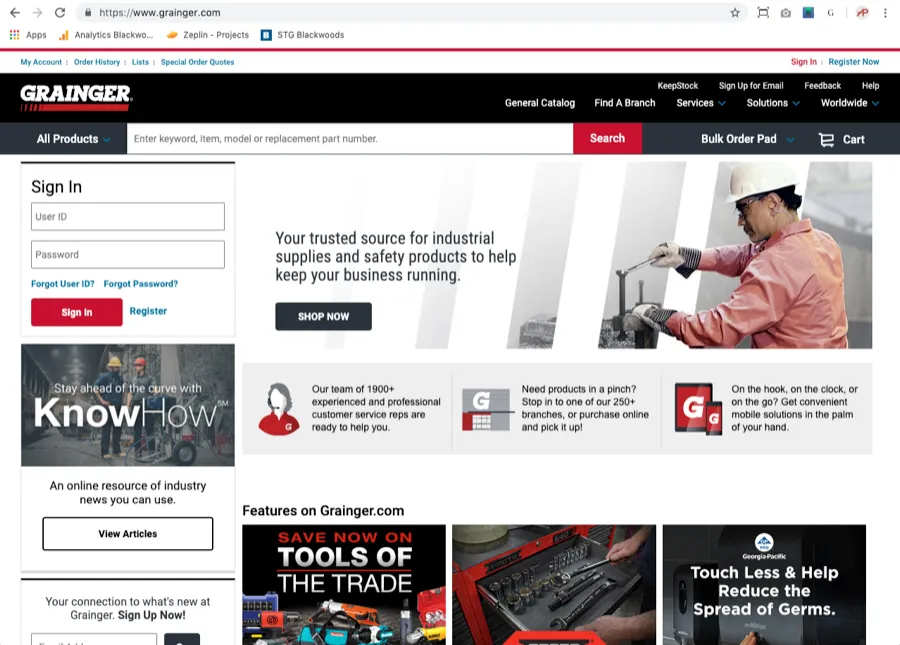Open the Lists link
900x645 pixels.
pyautogui.click(x=140, y=62)
